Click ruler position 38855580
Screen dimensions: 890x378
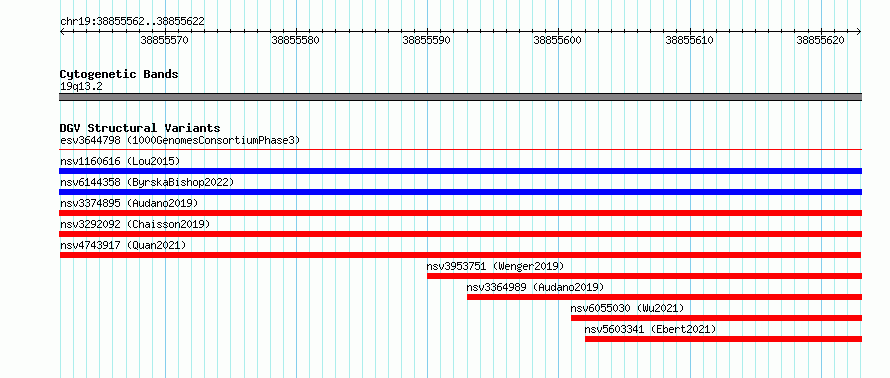[296, 40]
